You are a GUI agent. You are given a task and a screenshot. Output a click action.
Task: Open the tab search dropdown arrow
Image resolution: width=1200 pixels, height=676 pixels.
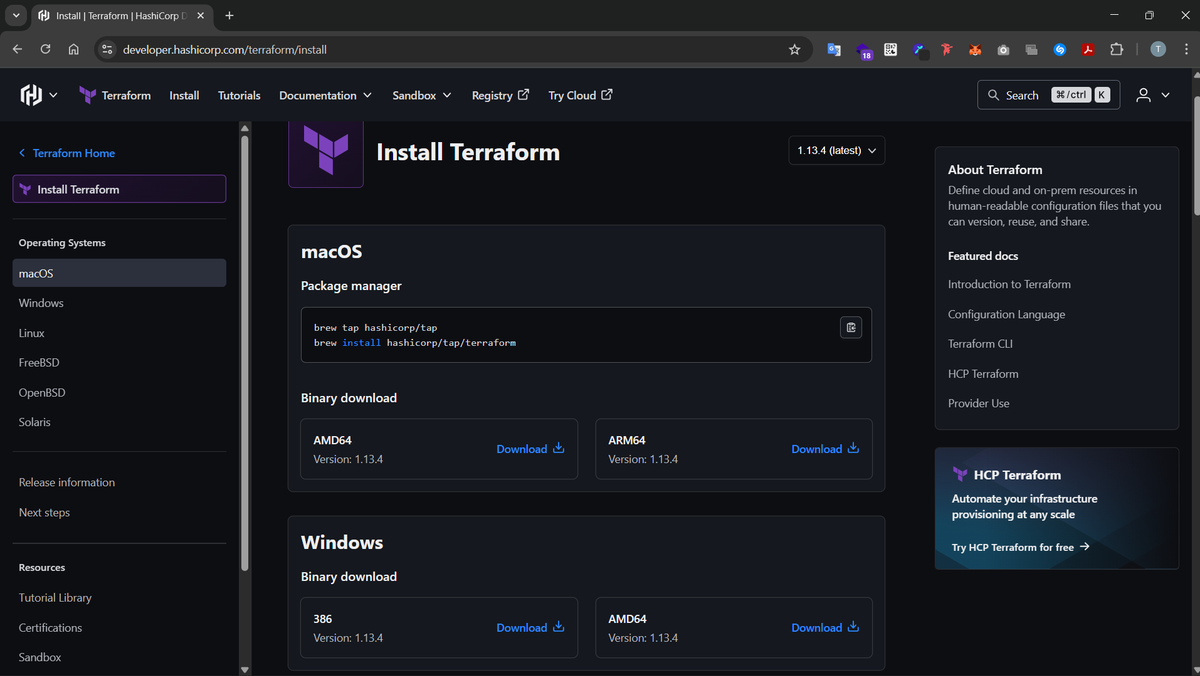point(16,15)
